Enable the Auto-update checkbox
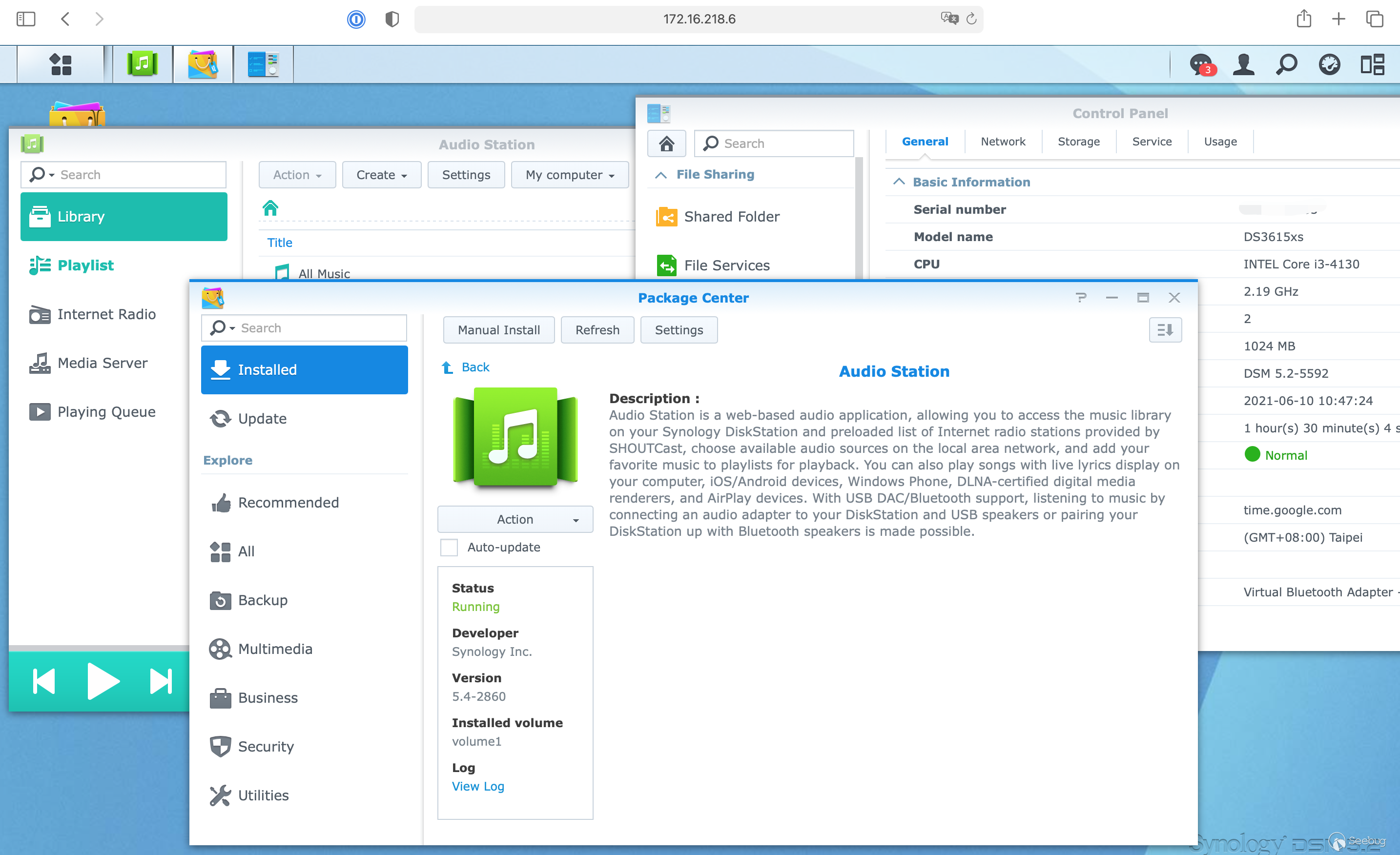 [449, 547]
